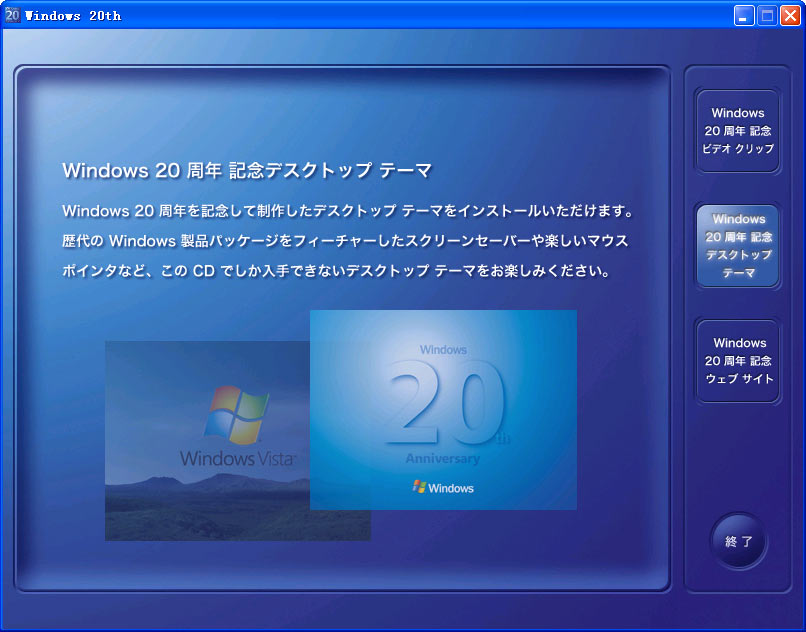Click the heading Windows 20 周年 記念デスクトップ テーマ
This screenshot has height=632, width=806.
[247, 170]
